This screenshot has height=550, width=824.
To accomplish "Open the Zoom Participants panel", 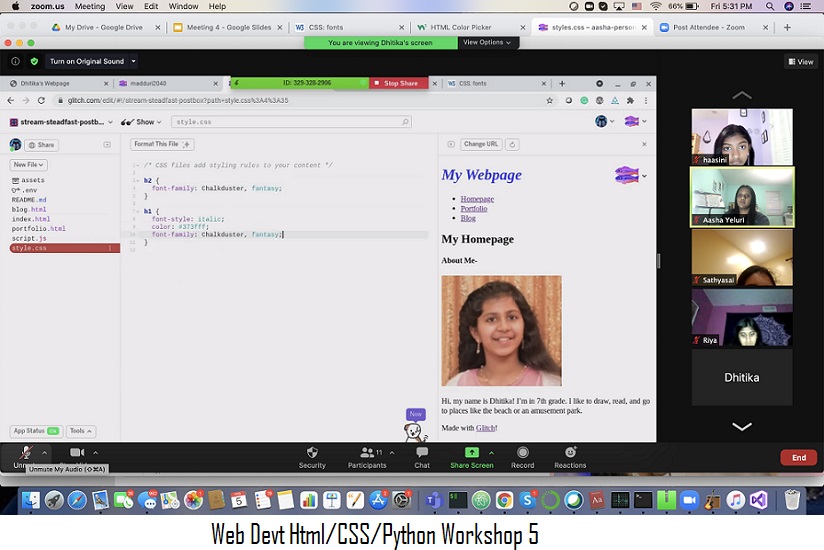I will point(367,453).
